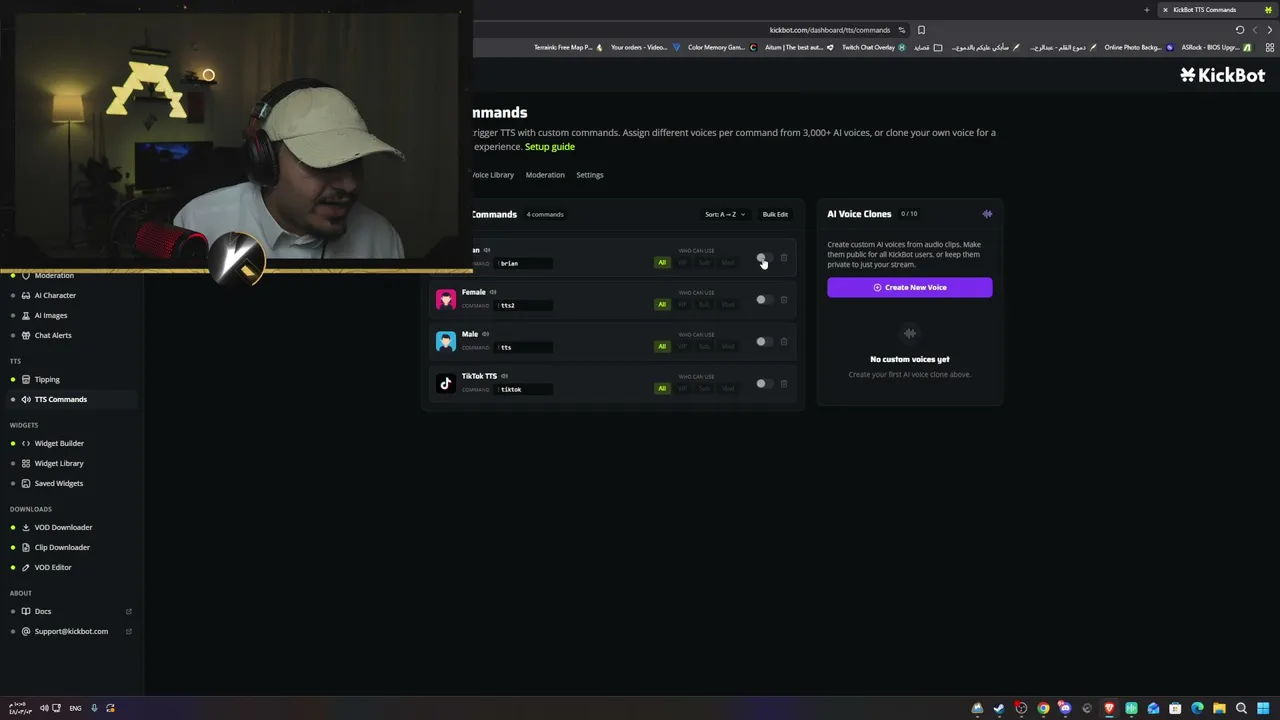Open Tipping in the sidebar
Viewport: 1280px width, 720px height.
pos(47,379)
